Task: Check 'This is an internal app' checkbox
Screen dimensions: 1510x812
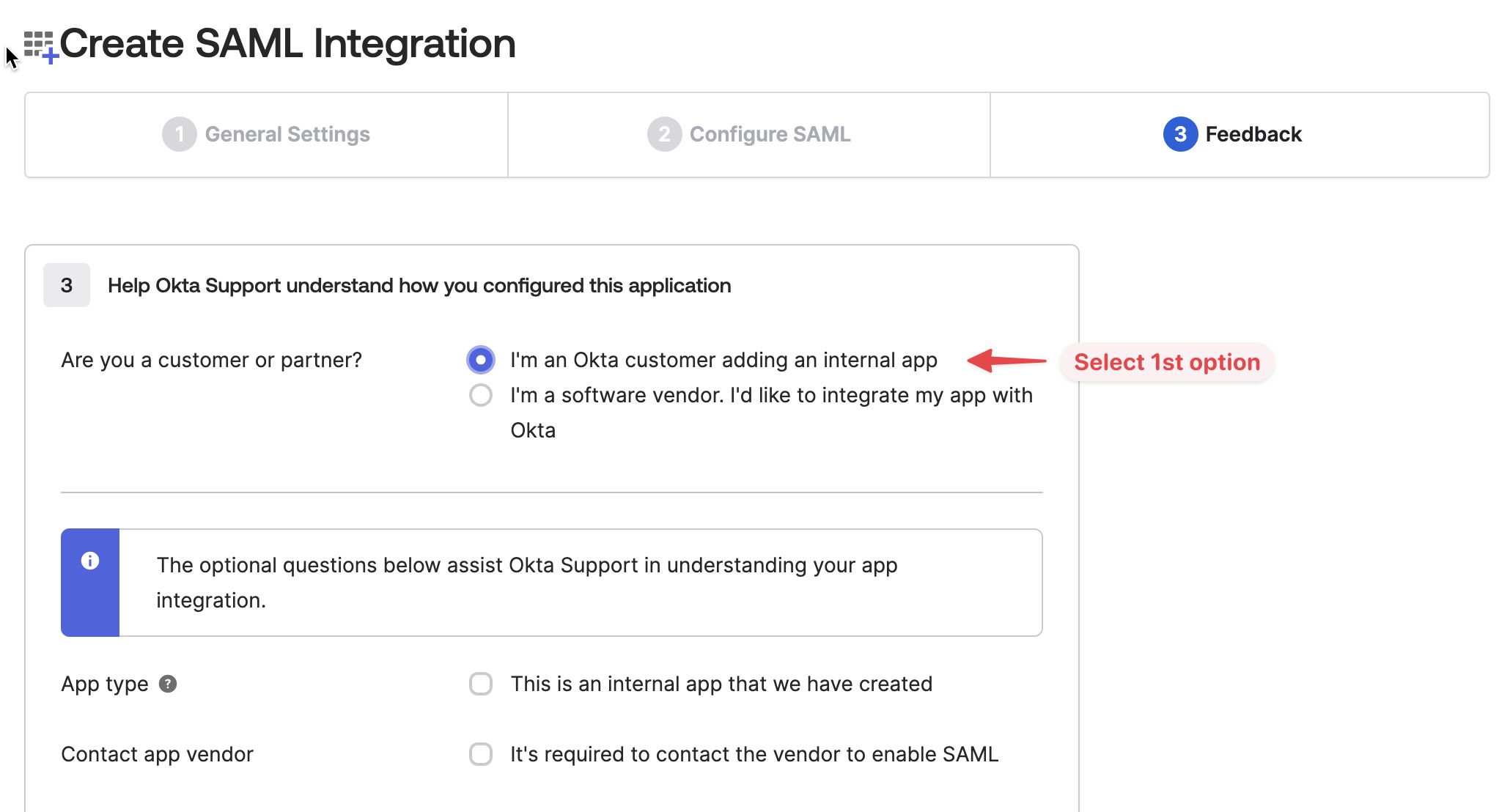Action: tap(481, 684)
